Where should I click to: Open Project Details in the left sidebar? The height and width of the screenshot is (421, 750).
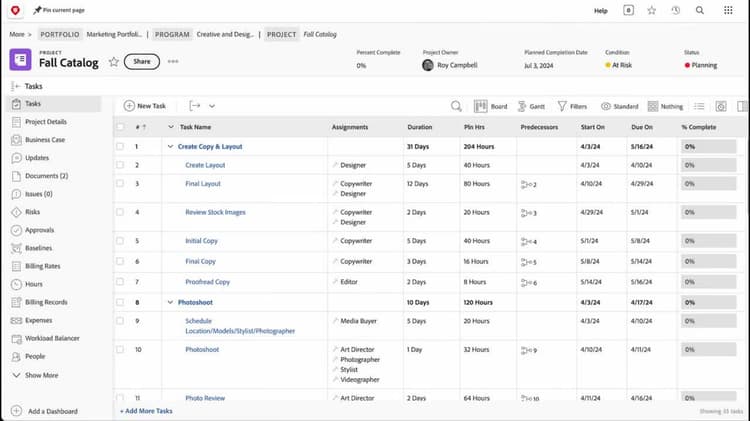click(45, 122)
